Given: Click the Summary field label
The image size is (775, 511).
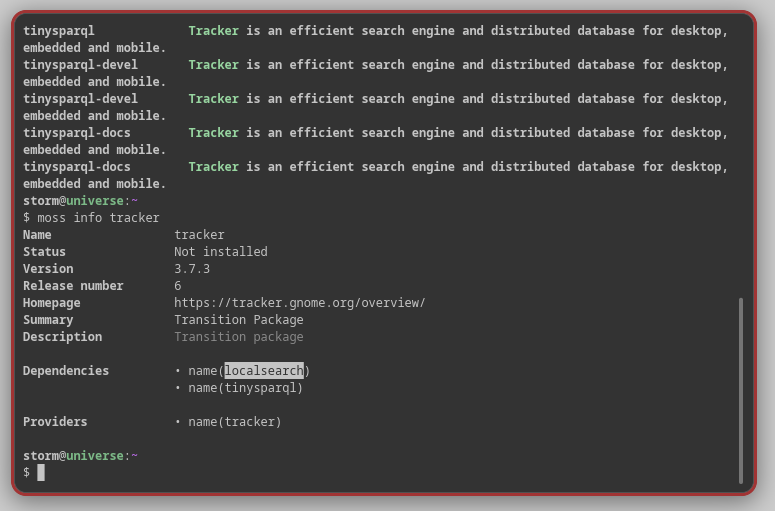Looking at the screenshot, I should point(48,320).
